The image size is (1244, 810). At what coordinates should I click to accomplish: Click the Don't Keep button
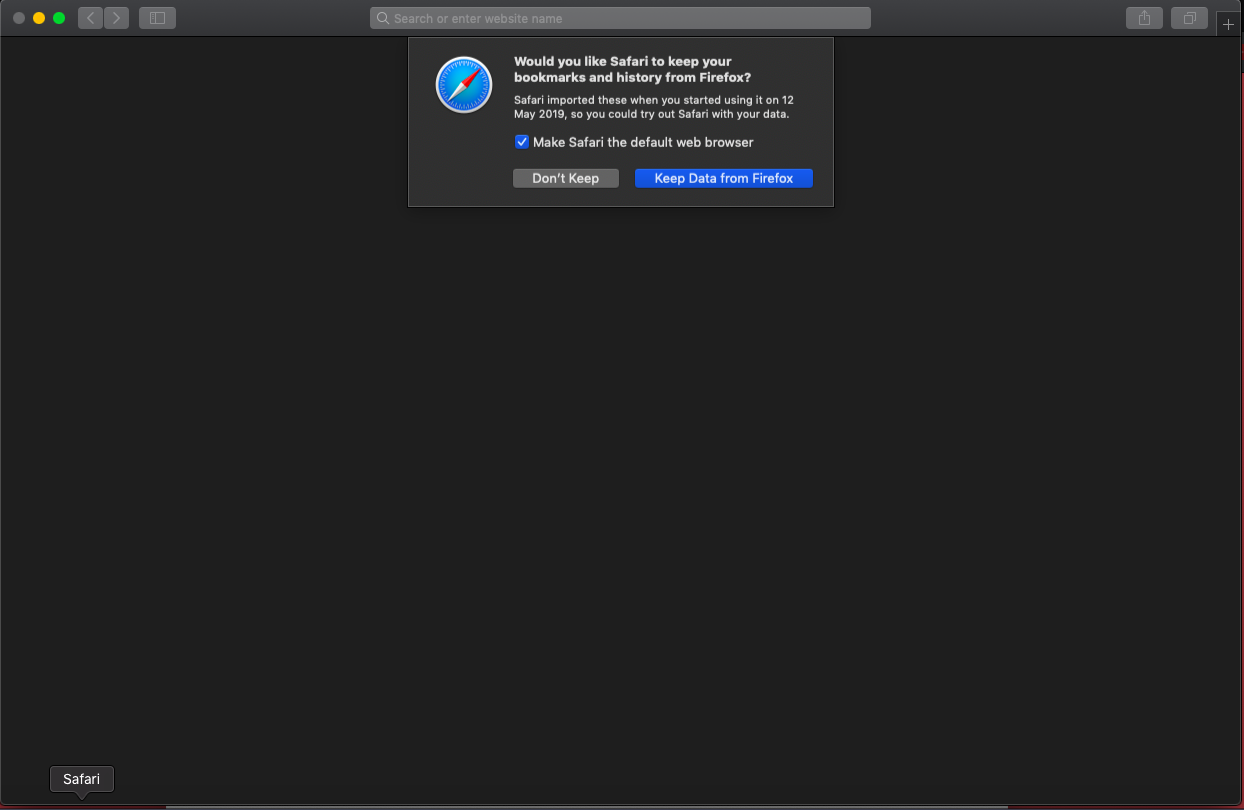point(566,178)
